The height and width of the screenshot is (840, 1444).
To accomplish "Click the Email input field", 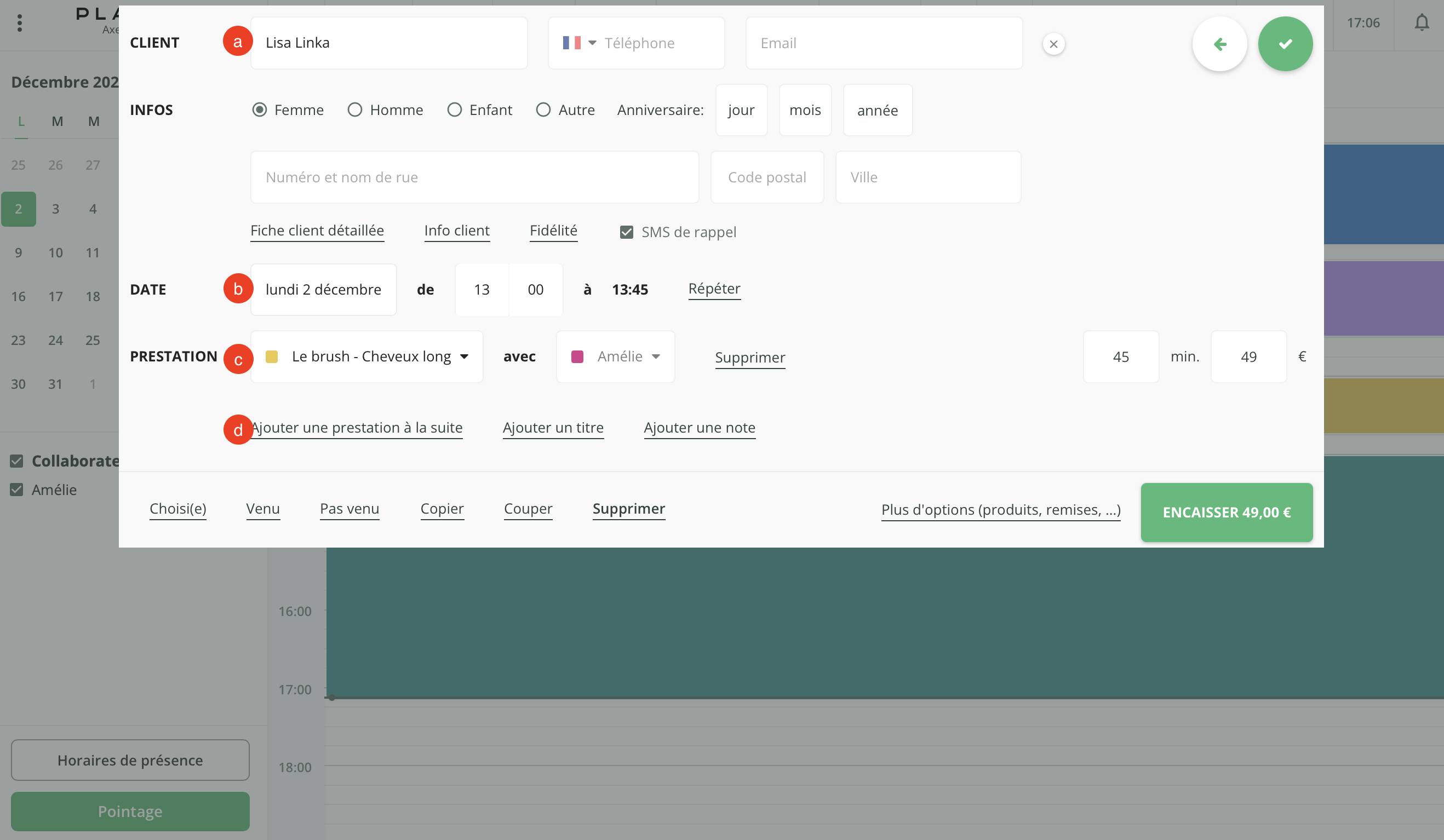I will click(883, 43).
